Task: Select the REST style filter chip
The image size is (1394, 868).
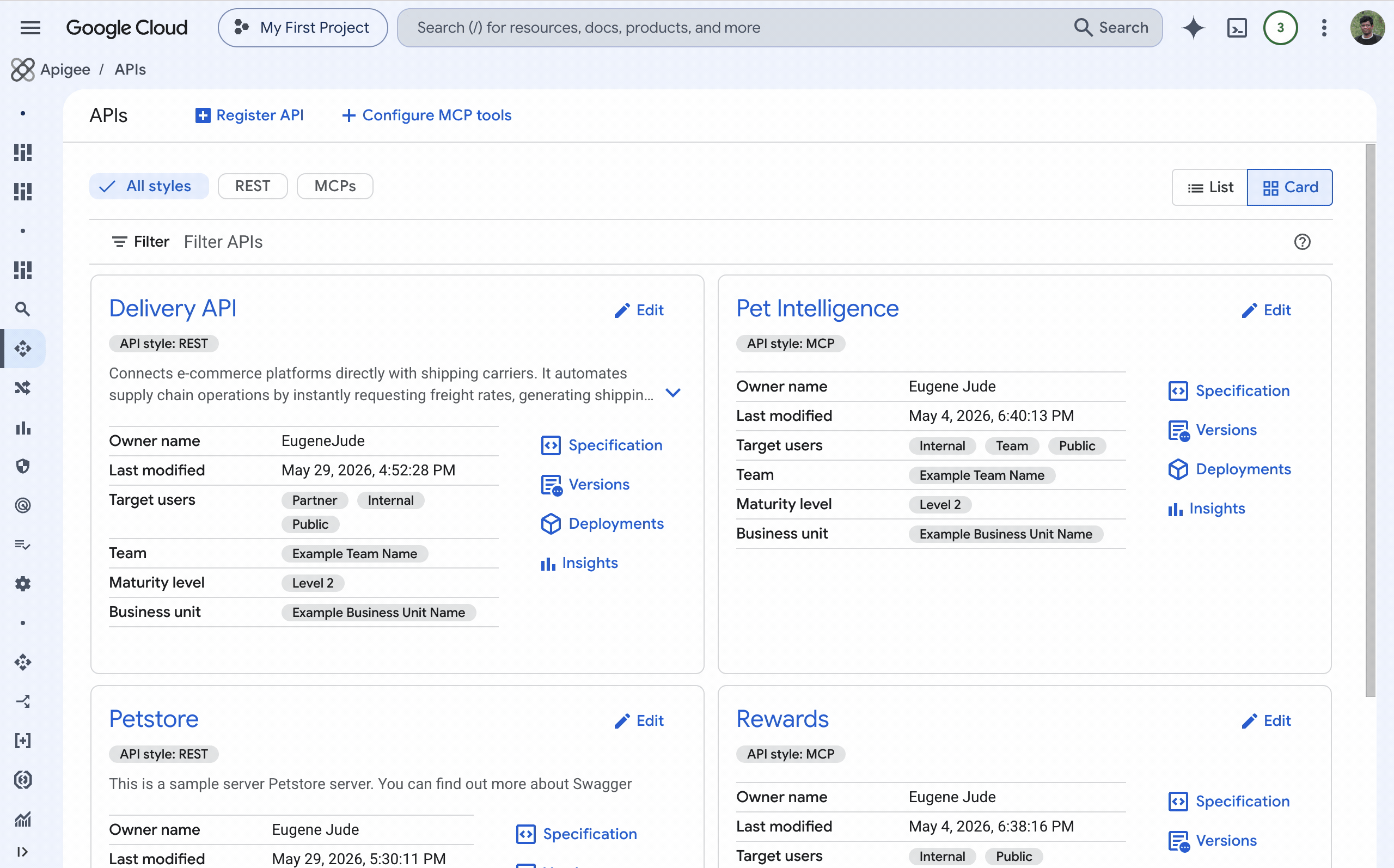Action: coord(253,186)
